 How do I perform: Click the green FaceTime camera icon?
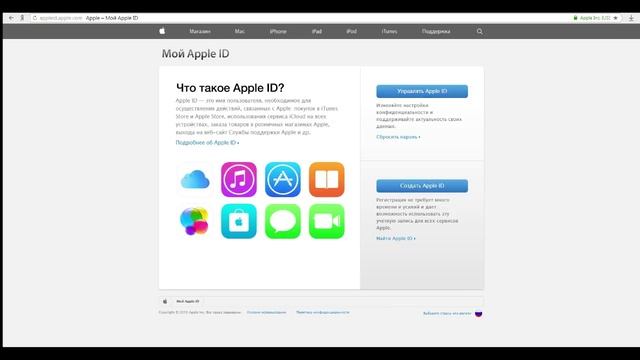[x=327, y=221]
